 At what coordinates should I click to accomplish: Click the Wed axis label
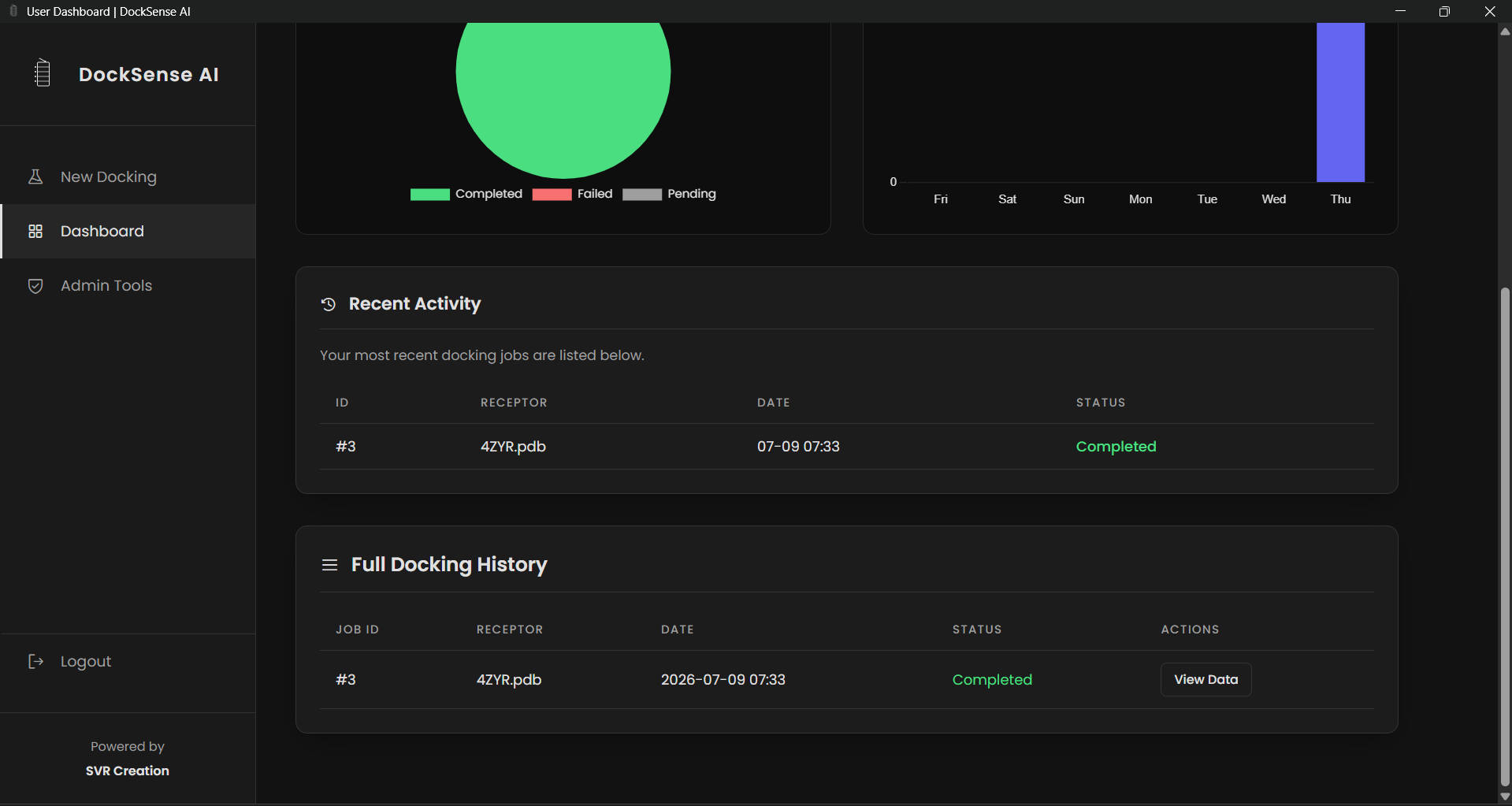(x=1273, y=199)
